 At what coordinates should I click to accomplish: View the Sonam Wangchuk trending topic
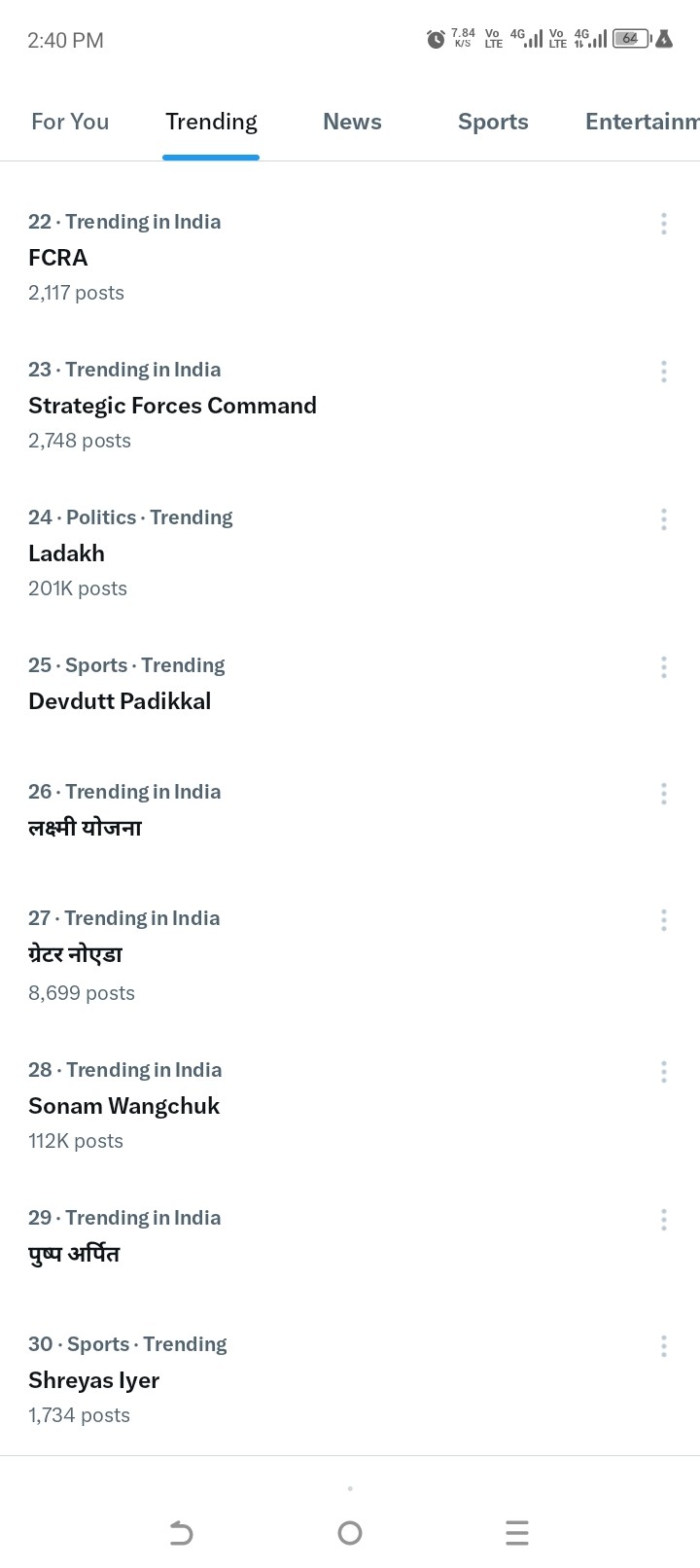(124, 1106)
